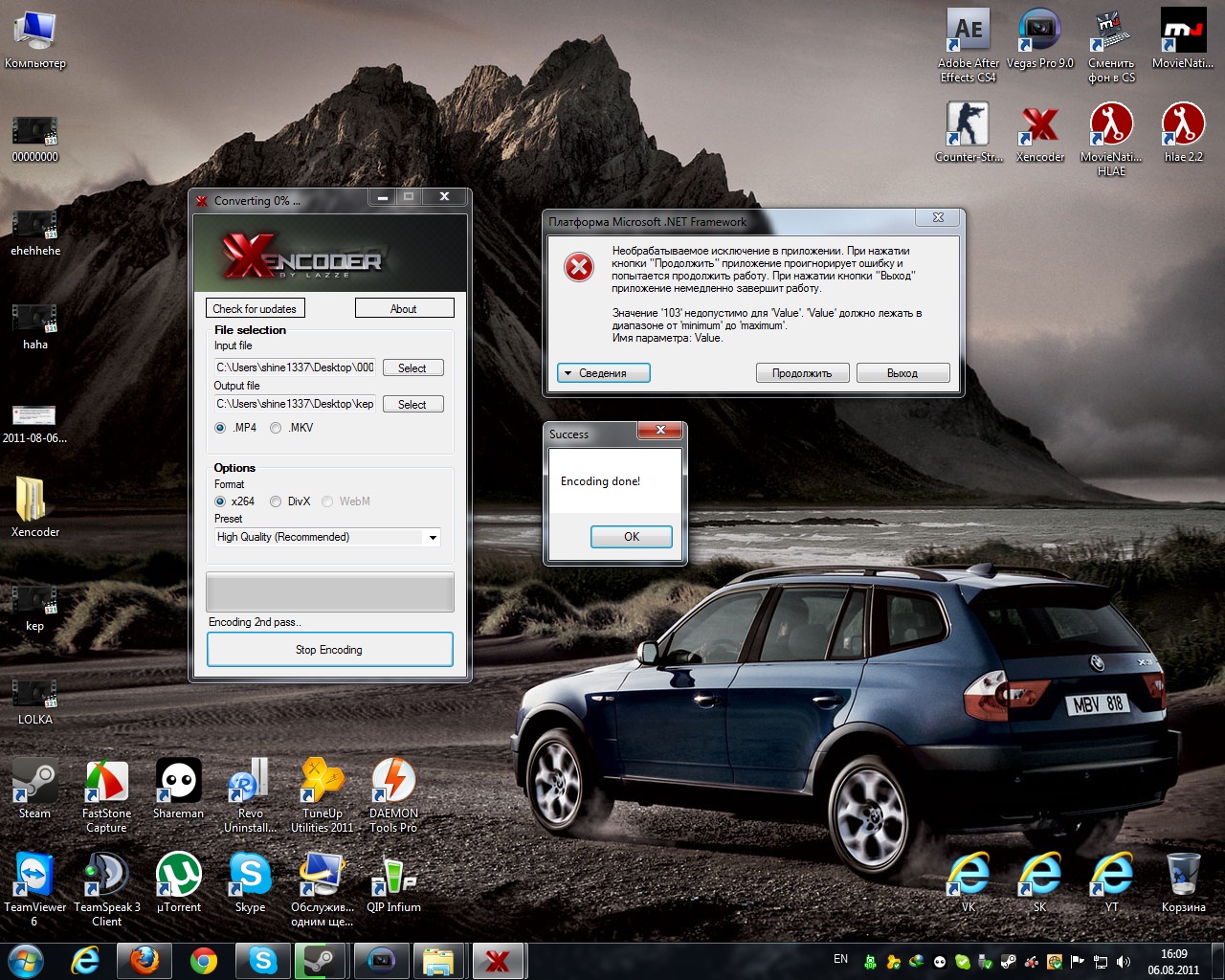Open the network icon in system tray
1225x980 pixels.
(1102, 962)
